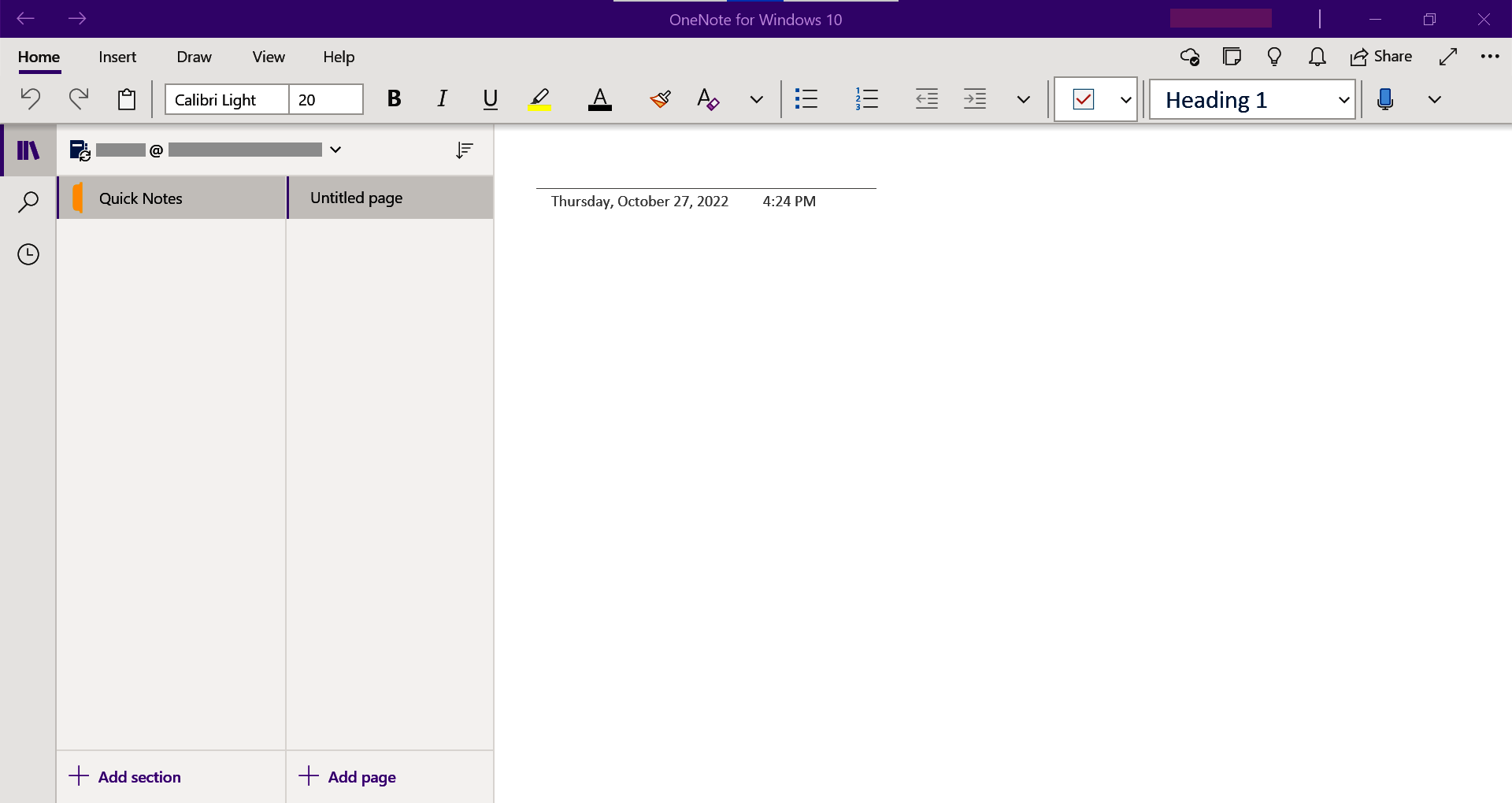Expand the notebook list chevron
This screenshot has height=803, width=1512.
click(335, 150)
